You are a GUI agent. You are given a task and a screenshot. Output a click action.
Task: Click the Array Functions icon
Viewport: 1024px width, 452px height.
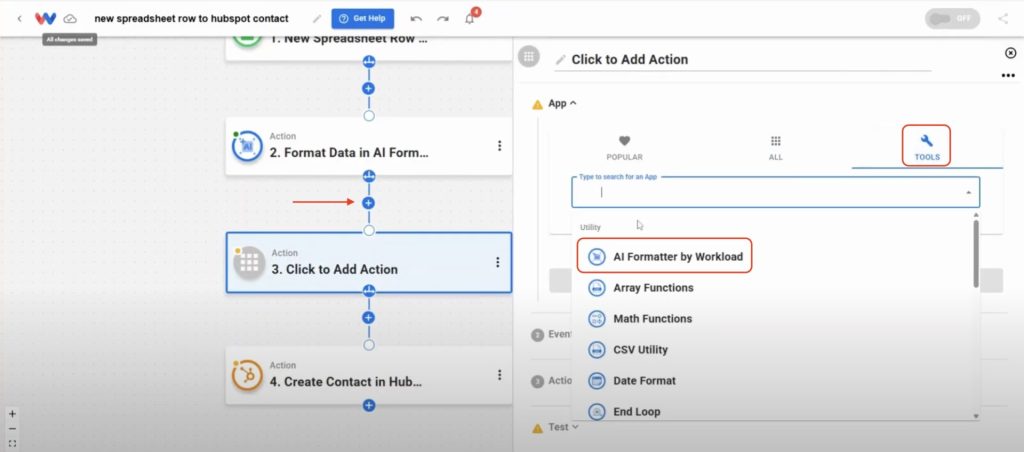pyautogui.click(x=597, y=288)
